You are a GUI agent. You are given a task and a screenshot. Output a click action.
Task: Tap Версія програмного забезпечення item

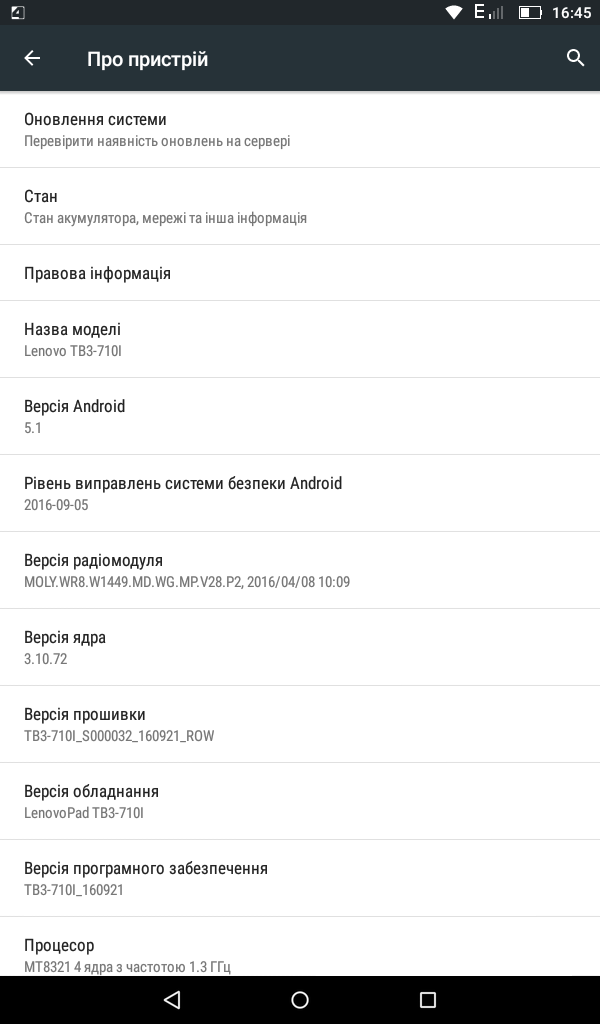[x=300, y=878]
